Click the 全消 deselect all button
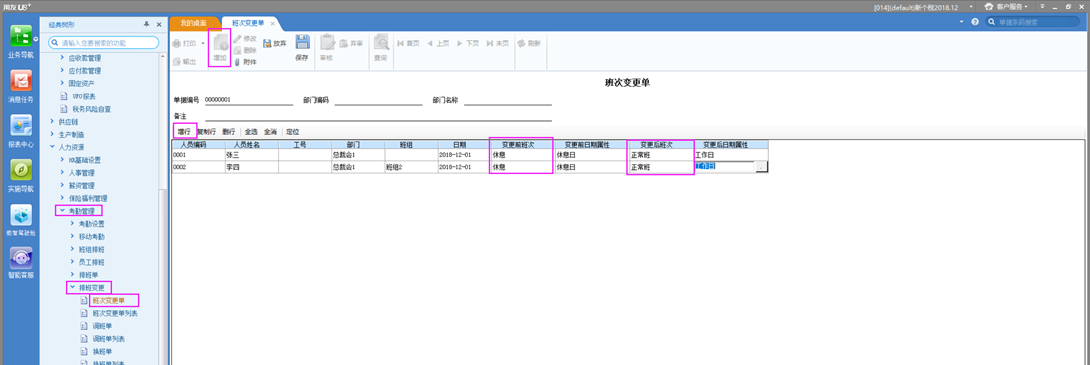 (x=270, y=131)
